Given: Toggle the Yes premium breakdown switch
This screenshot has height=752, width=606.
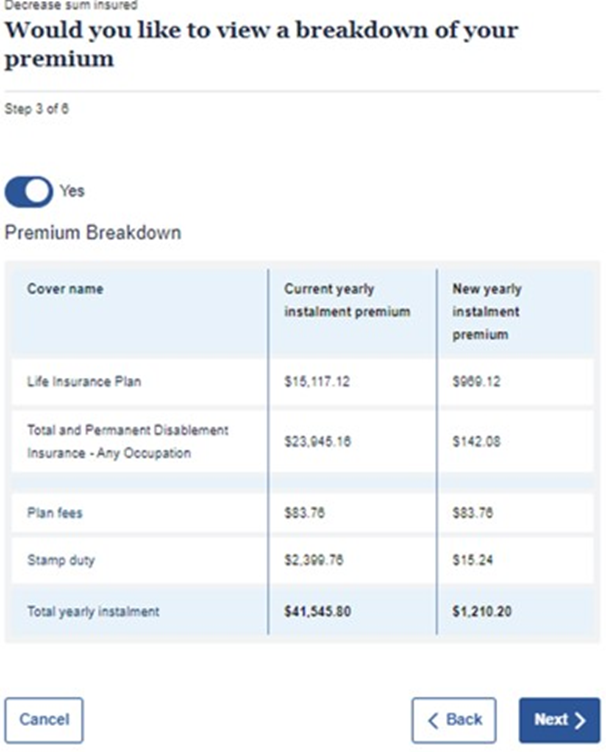Looking at the screenshot, I should [29, 191].
